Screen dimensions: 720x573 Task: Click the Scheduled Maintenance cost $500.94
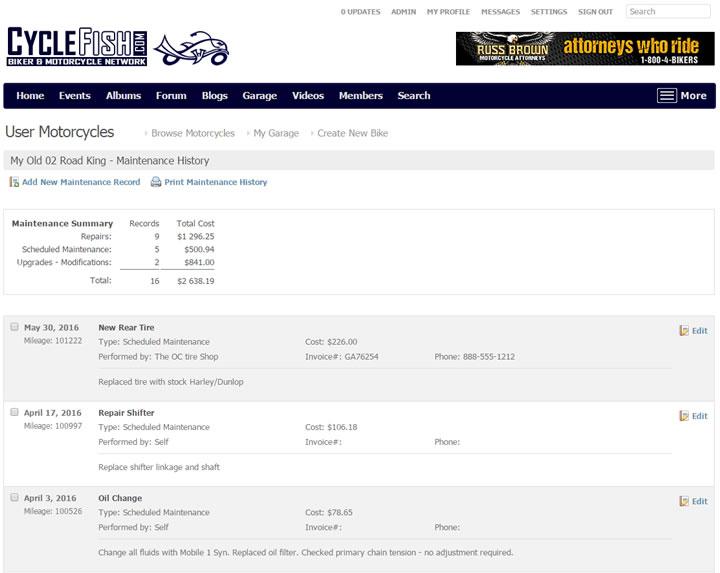[199, 249]
